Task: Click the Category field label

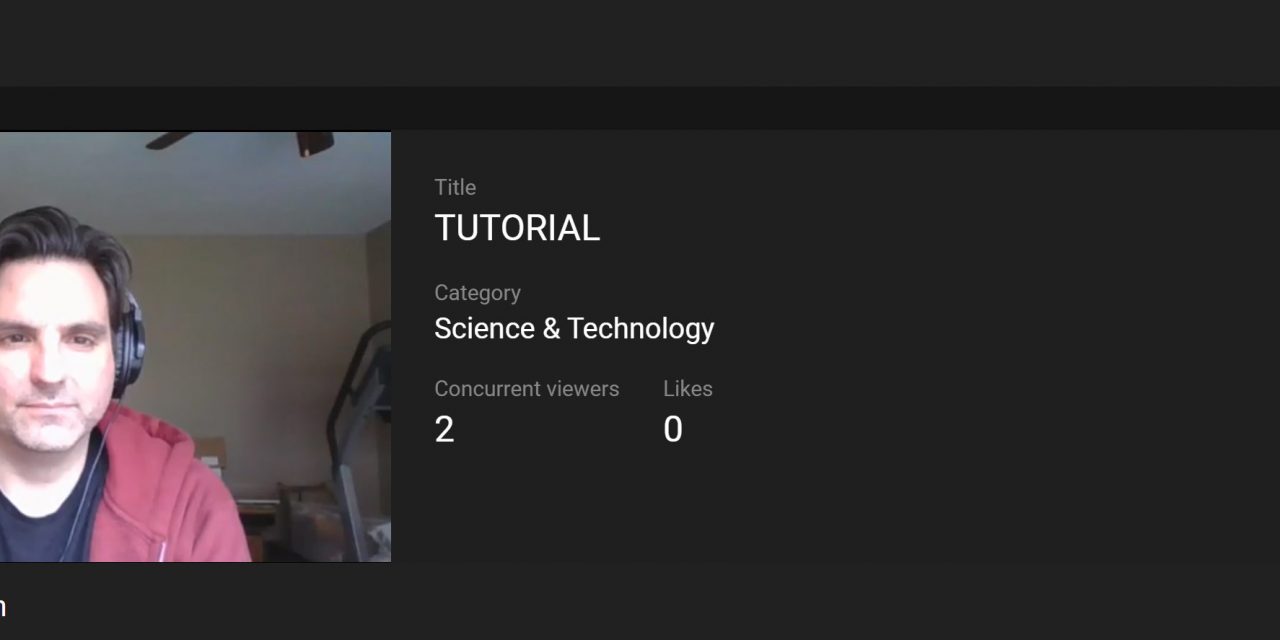Action: (x=477, y=293)
